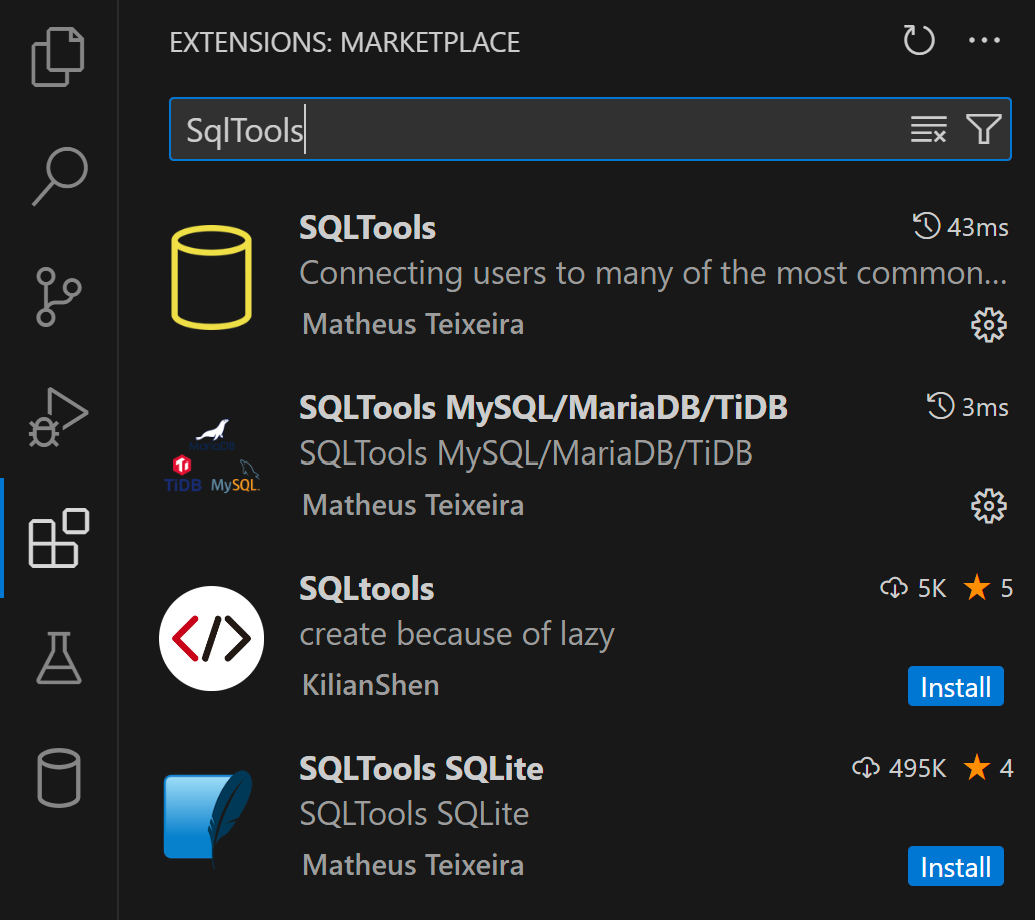Manage the SQLTools extension via the gear

[x=988, y=325]
